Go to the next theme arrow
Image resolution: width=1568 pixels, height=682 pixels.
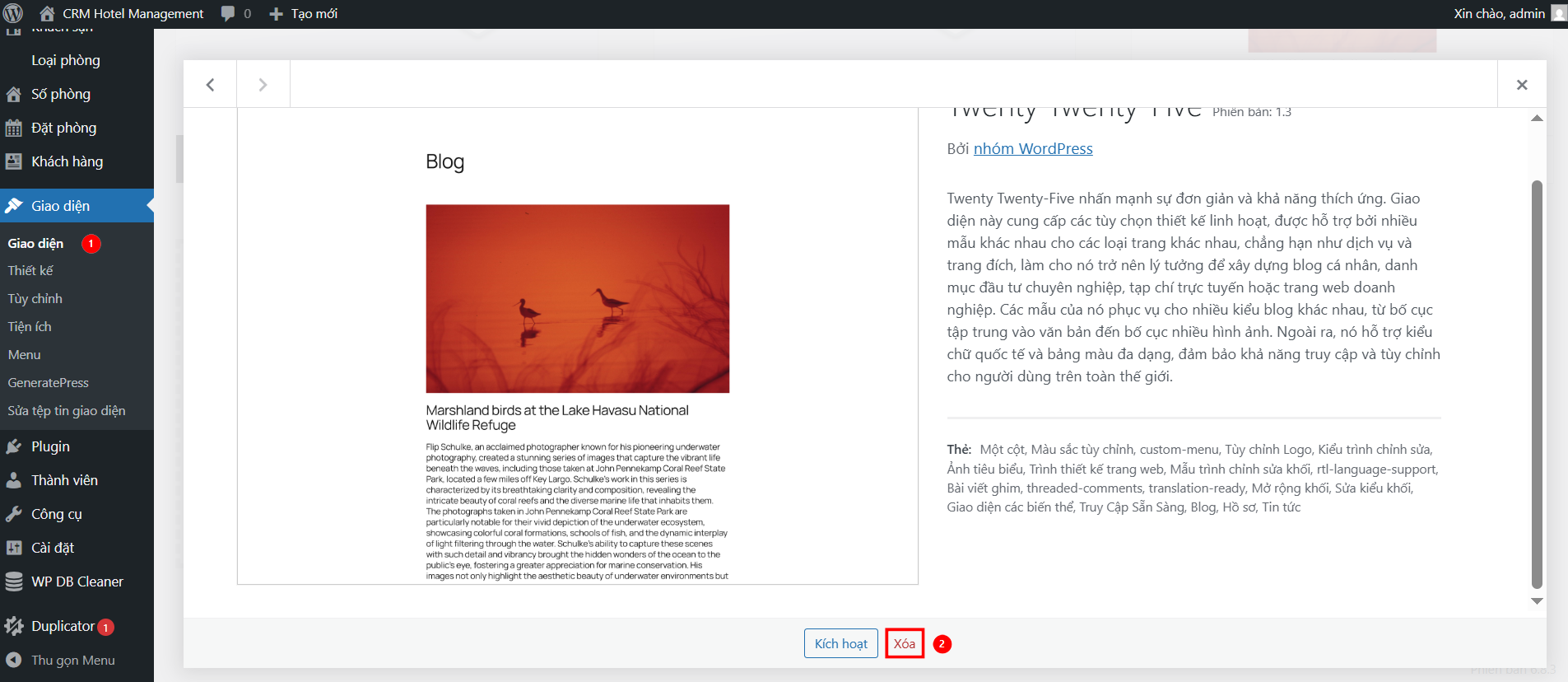point(263,84)
